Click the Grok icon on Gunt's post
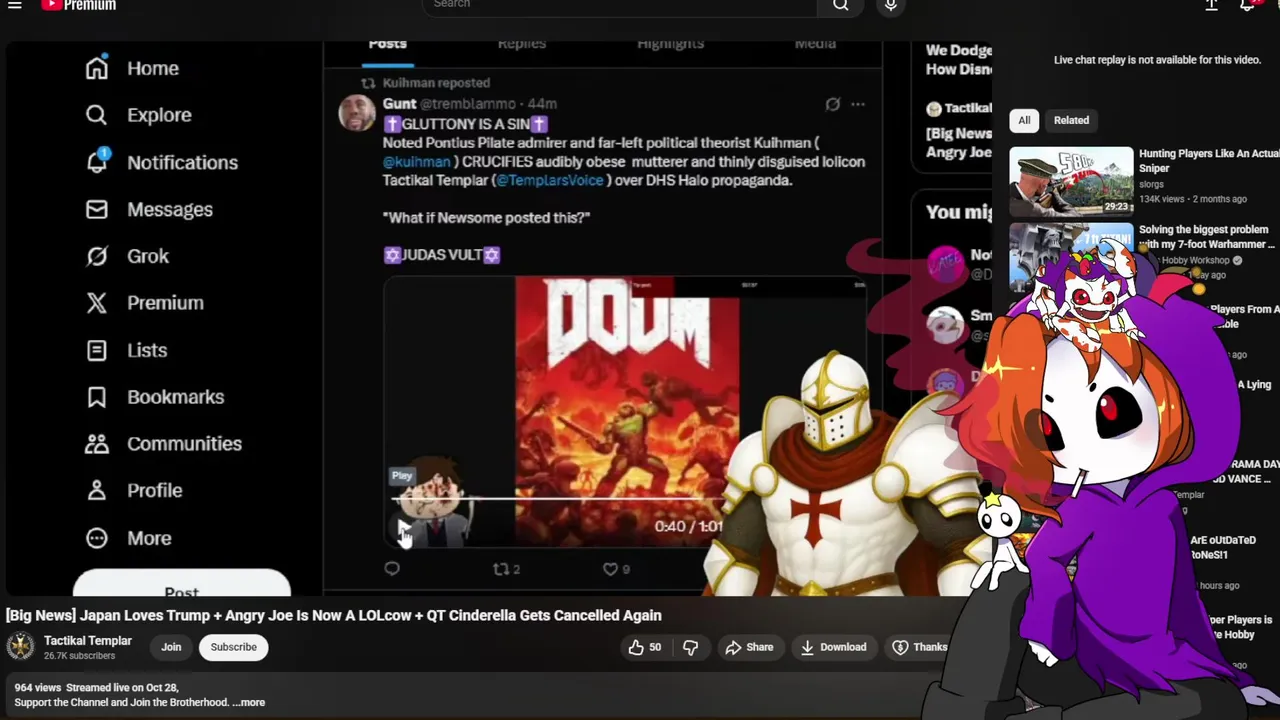Screen dimensions: 1280x720 [832, 104]
